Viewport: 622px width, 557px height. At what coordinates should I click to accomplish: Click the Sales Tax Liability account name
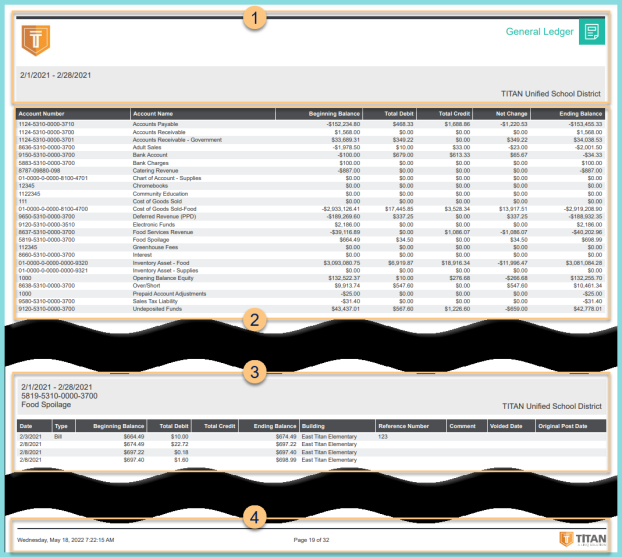click(155, 302)
